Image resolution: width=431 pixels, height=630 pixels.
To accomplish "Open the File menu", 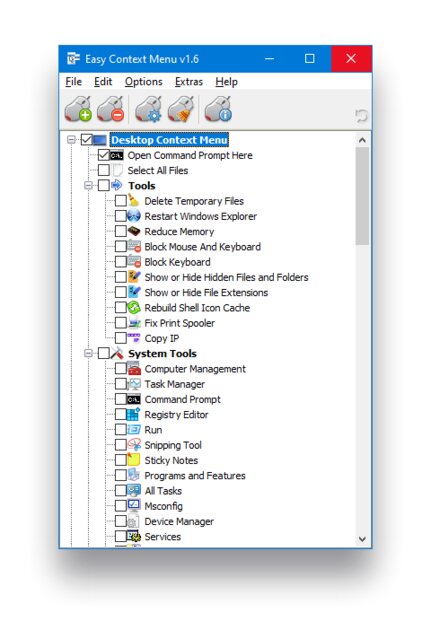I will coord(74,82).
